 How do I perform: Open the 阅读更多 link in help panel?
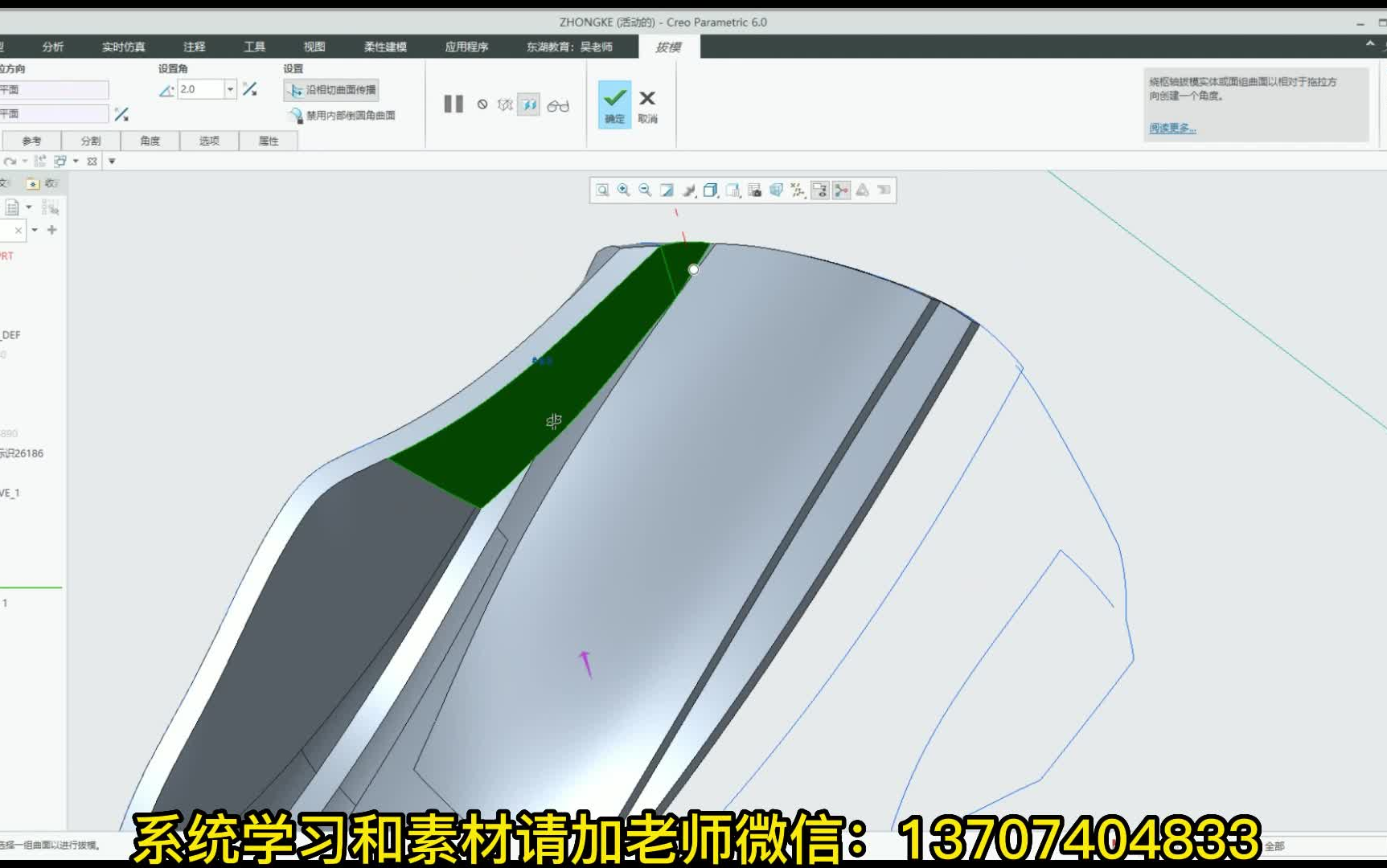click(1172, 129)
